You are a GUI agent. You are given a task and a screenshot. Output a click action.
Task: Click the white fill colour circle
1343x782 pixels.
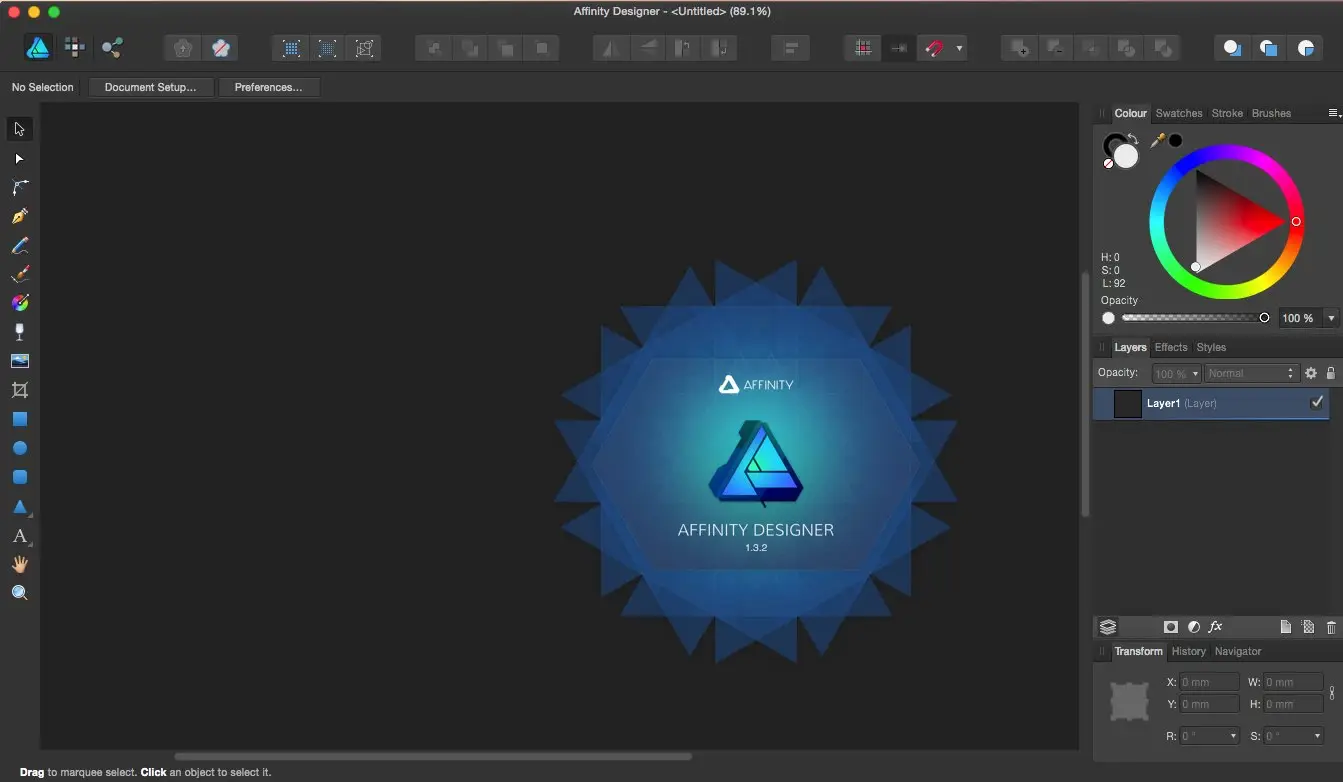(1127, 156)
